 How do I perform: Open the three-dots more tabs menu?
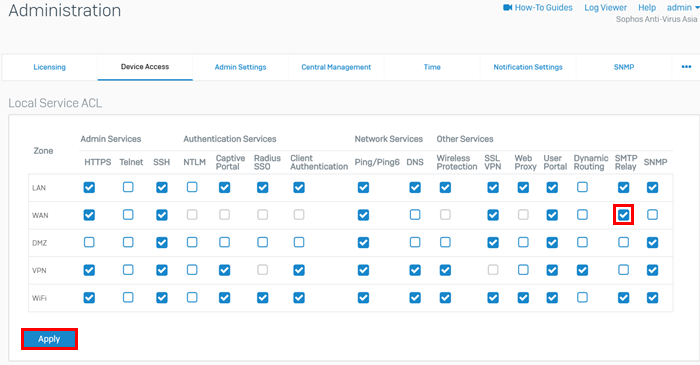pyautogui.click(x=686, y=67)
